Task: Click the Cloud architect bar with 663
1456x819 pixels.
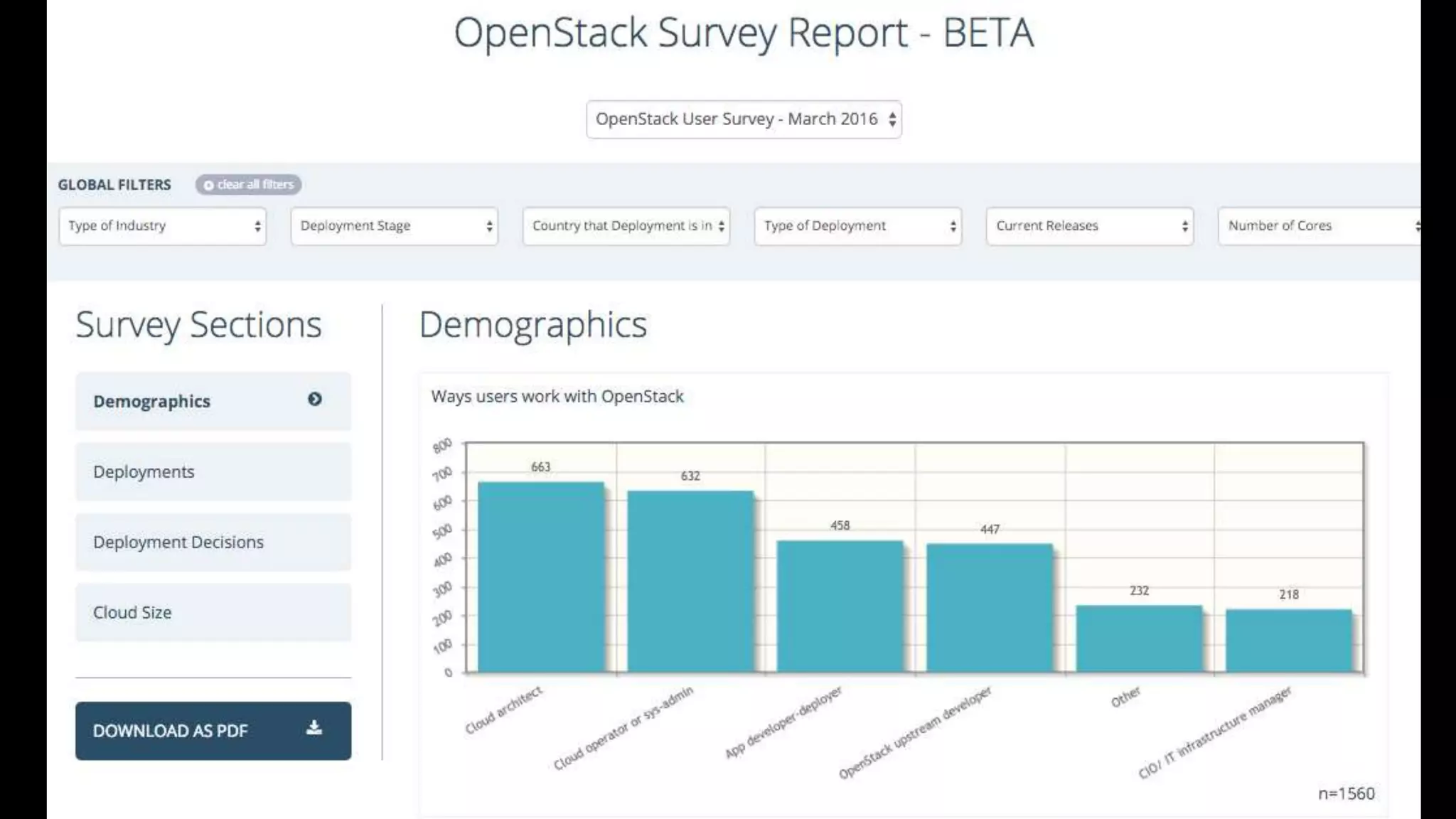Action: [541, 577]
